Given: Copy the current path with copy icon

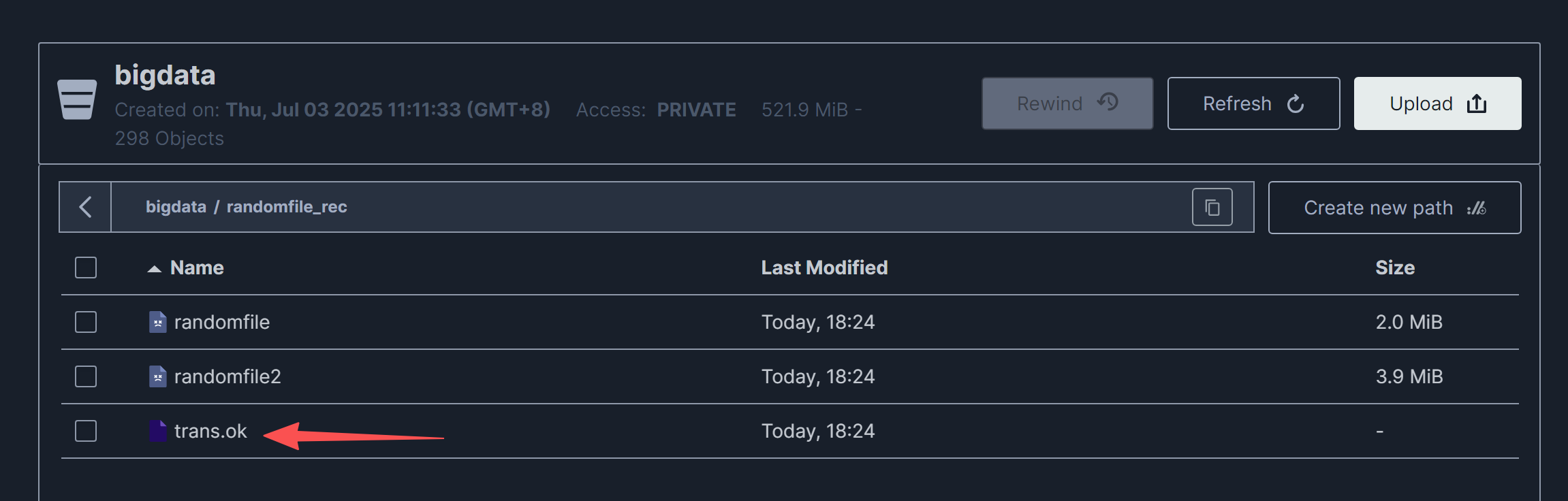Looking at the screenshot, I should 1212,207.
